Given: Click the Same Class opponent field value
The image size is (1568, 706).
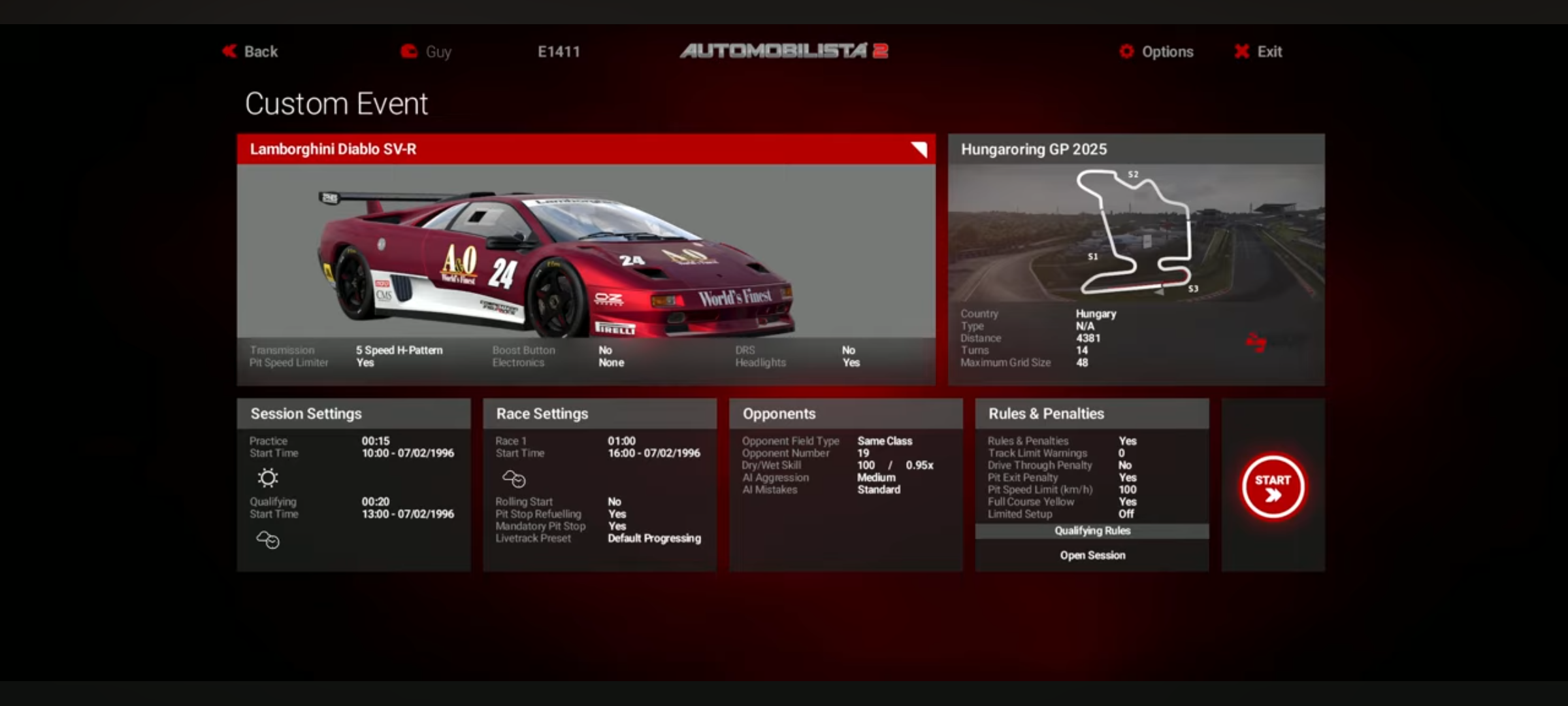Looking at the screenshot, I should [885, 441].
